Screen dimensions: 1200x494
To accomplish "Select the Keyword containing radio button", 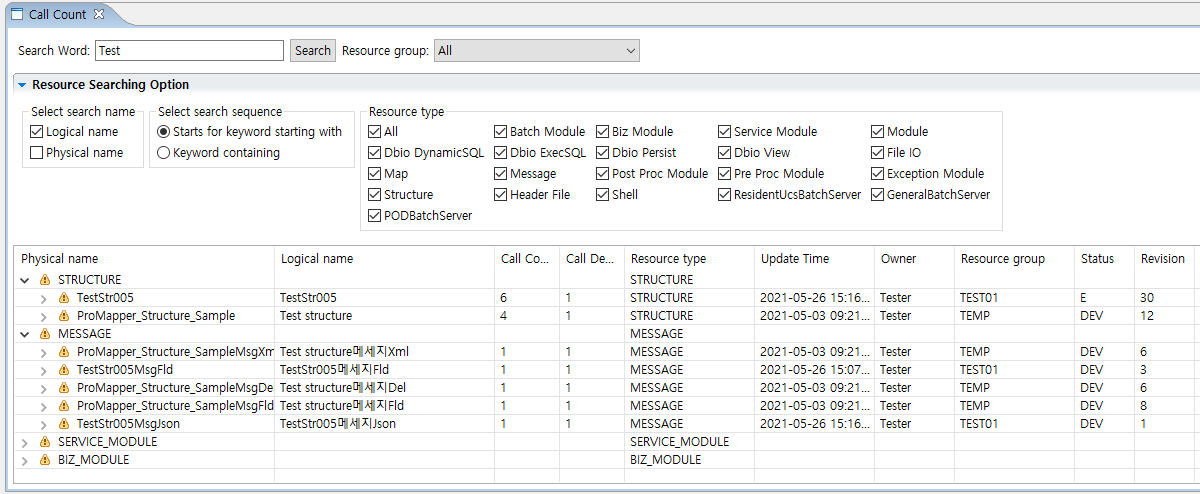I will [x=164, y=153].
